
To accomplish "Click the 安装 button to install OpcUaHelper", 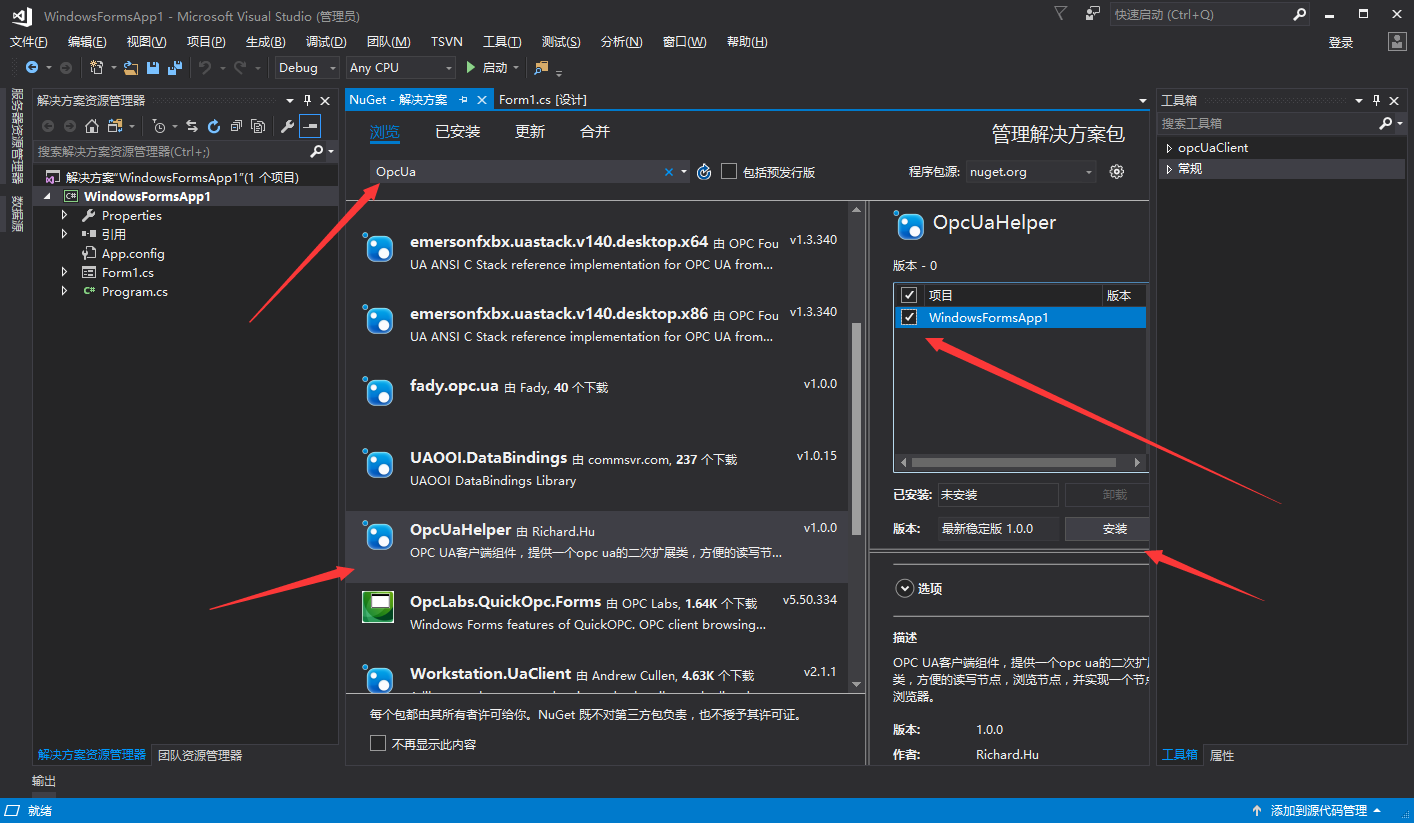I will click(1106, 528).
